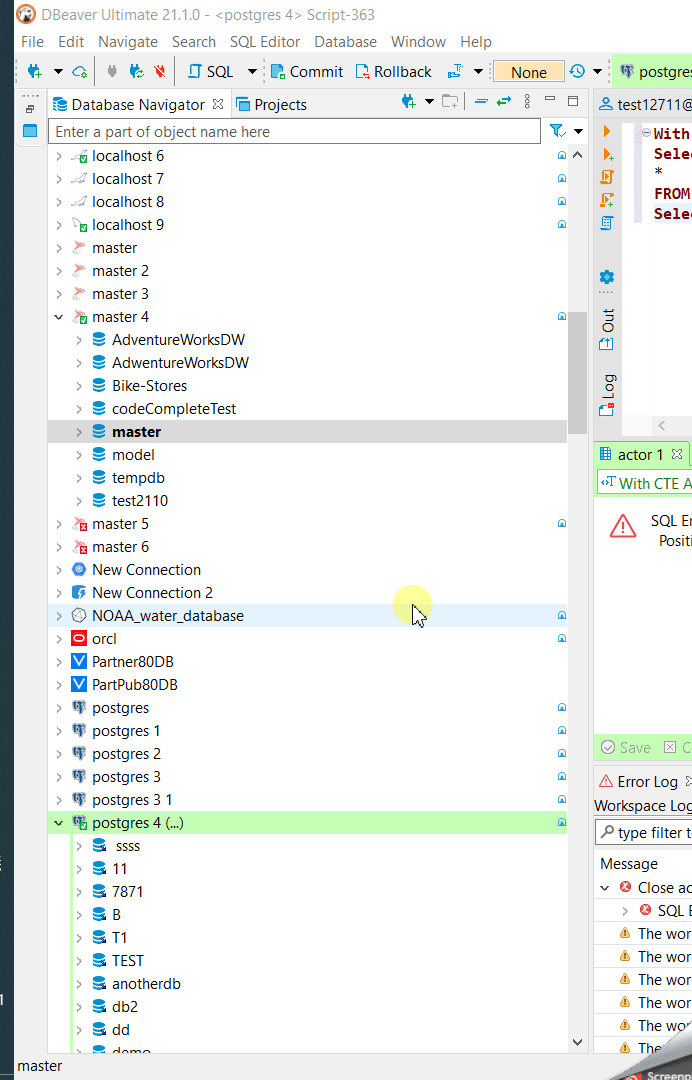This screenshot has height=1080, width=692.
Task: Click the Rollback button
Action: (393, 72)
